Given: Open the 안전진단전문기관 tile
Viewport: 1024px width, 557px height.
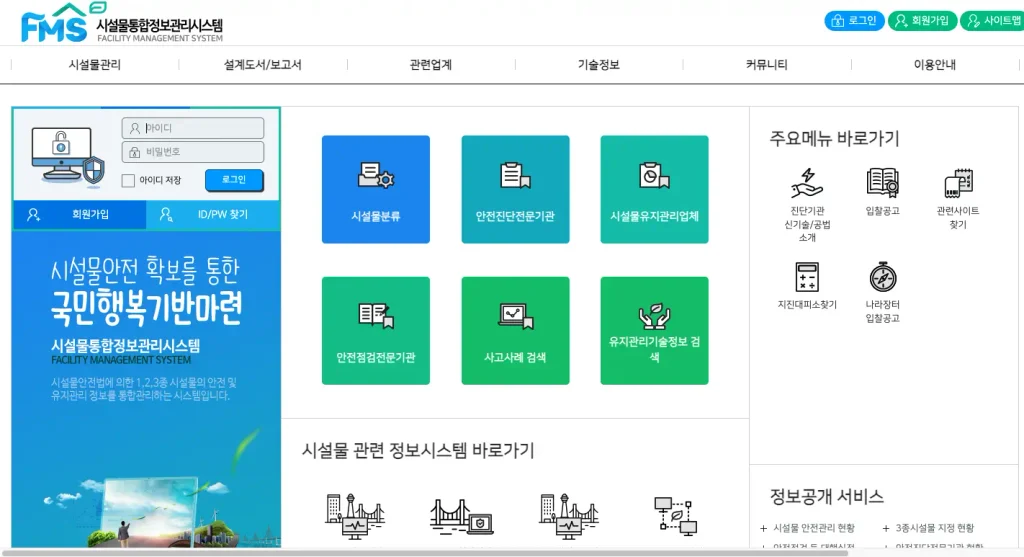Looking at the screenshot, I should tap(515, 189).
